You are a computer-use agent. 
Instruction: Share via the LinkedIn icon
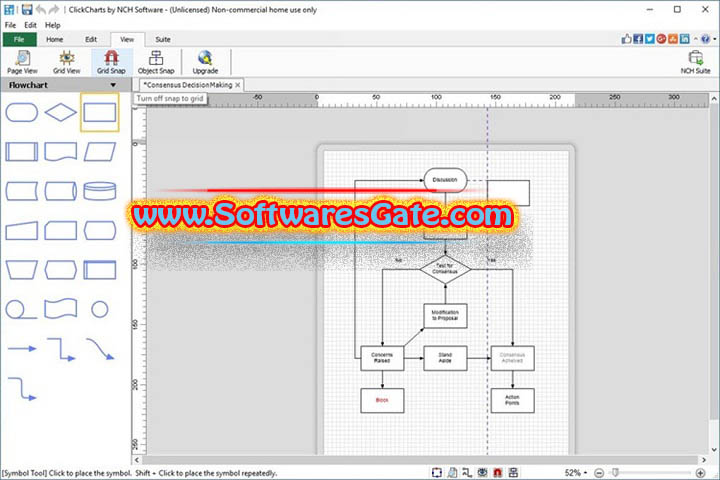(685, 39)
